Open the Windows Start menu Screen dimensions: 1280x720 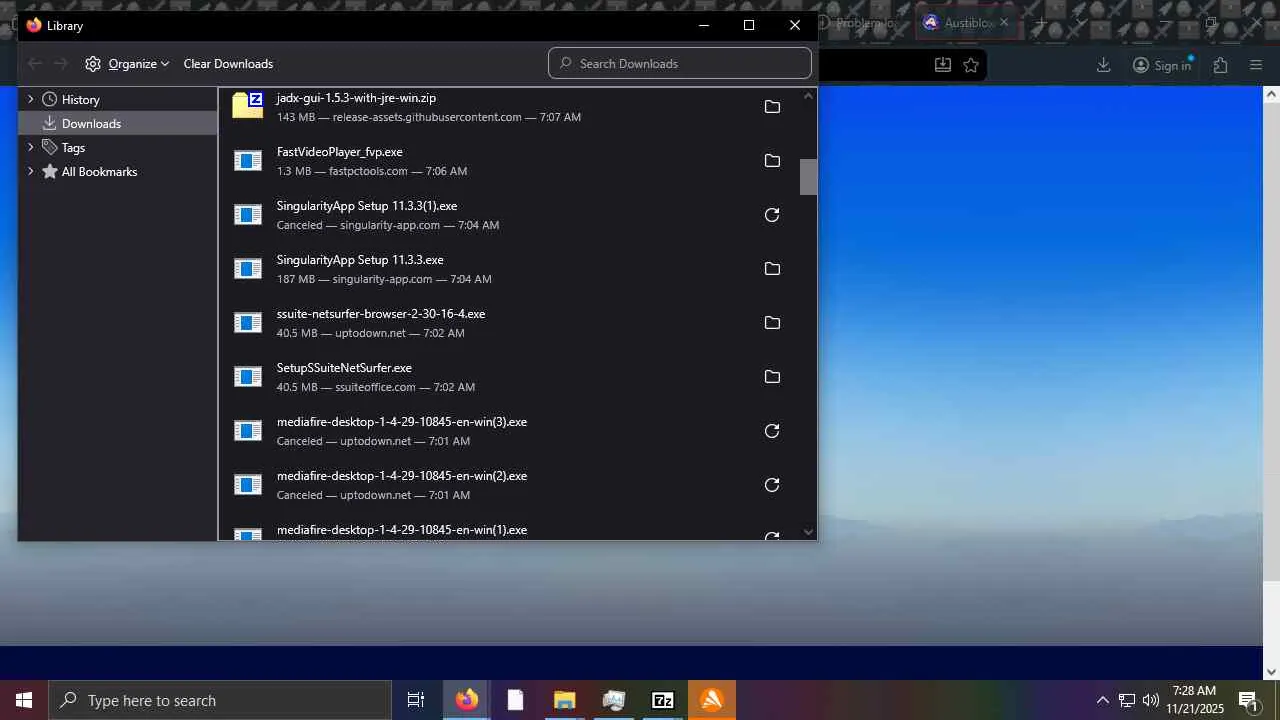pos(24,700)
